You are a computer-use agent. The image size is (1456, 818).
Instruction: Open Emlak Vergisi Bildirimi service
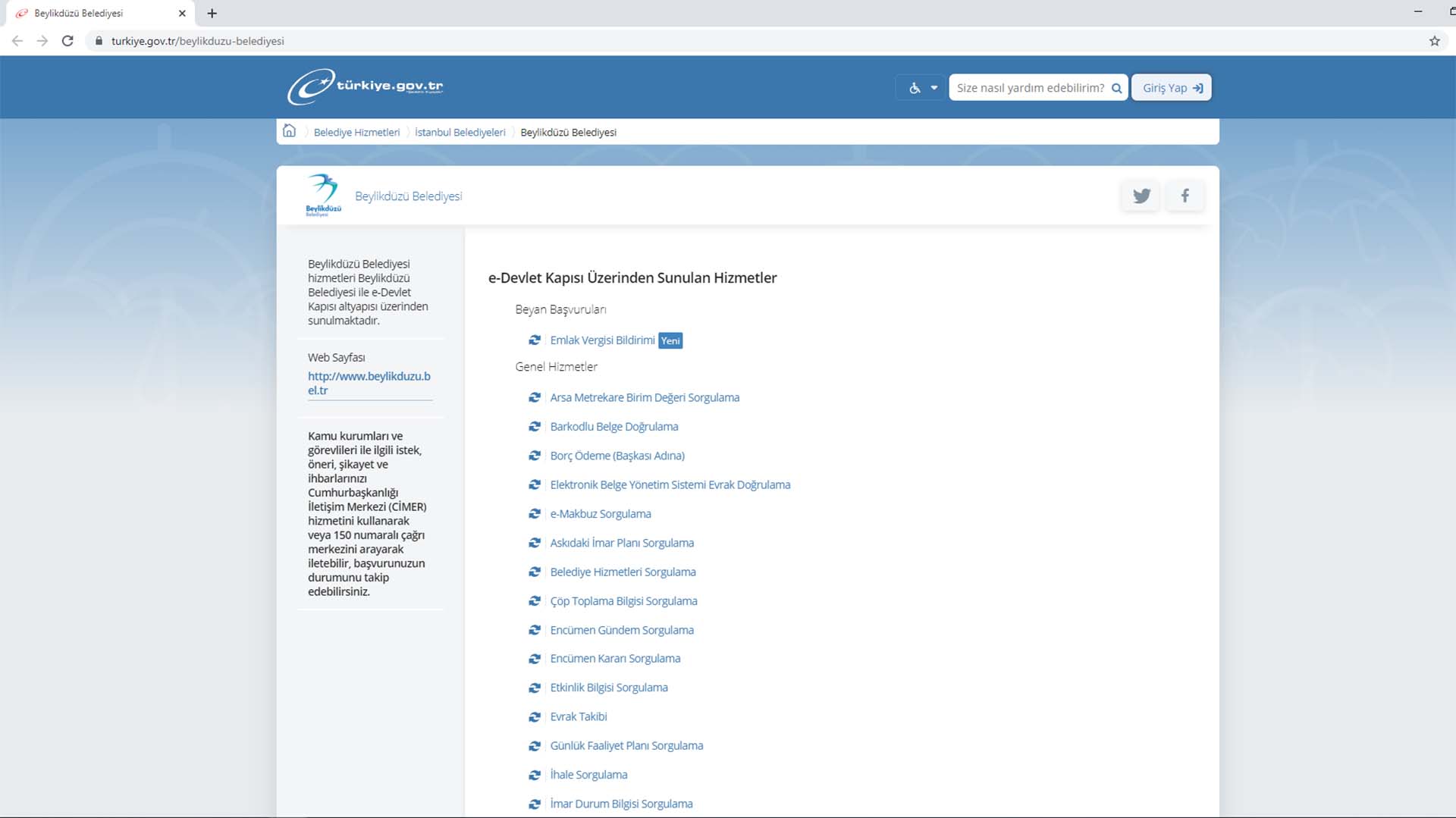[x=602, y=340]
